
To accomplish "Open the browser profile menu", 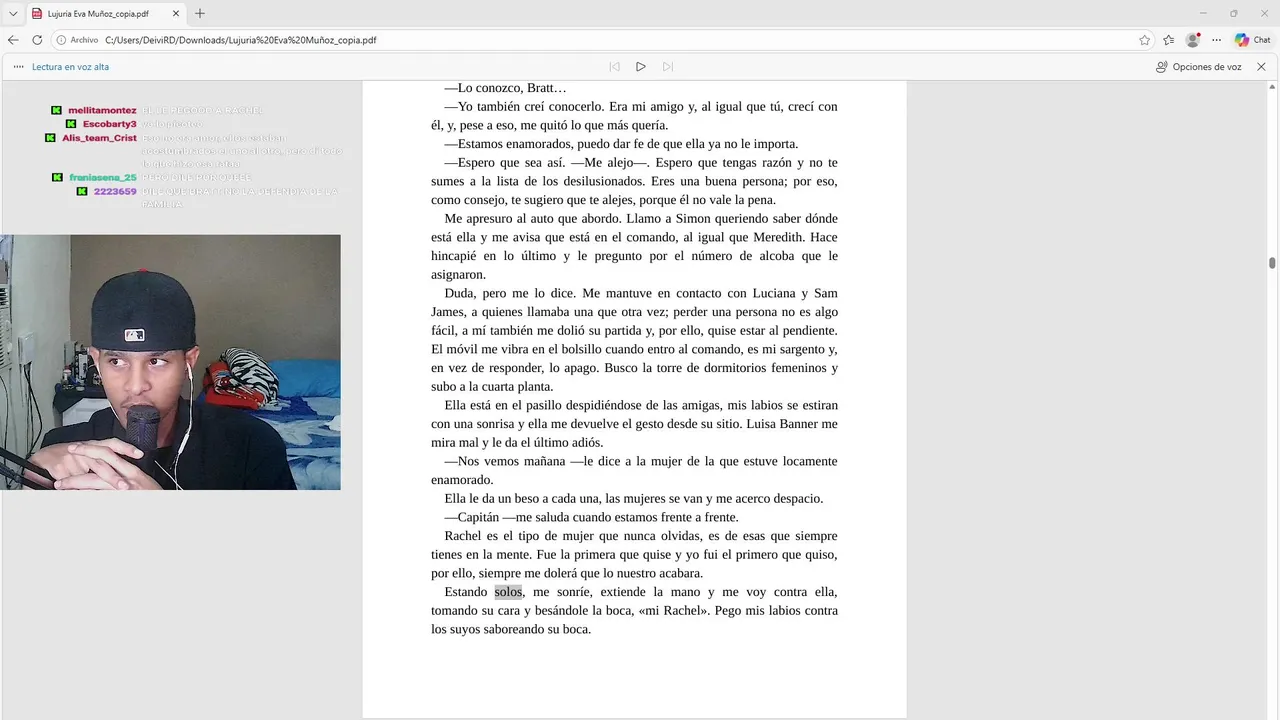I will (1192, 40).
